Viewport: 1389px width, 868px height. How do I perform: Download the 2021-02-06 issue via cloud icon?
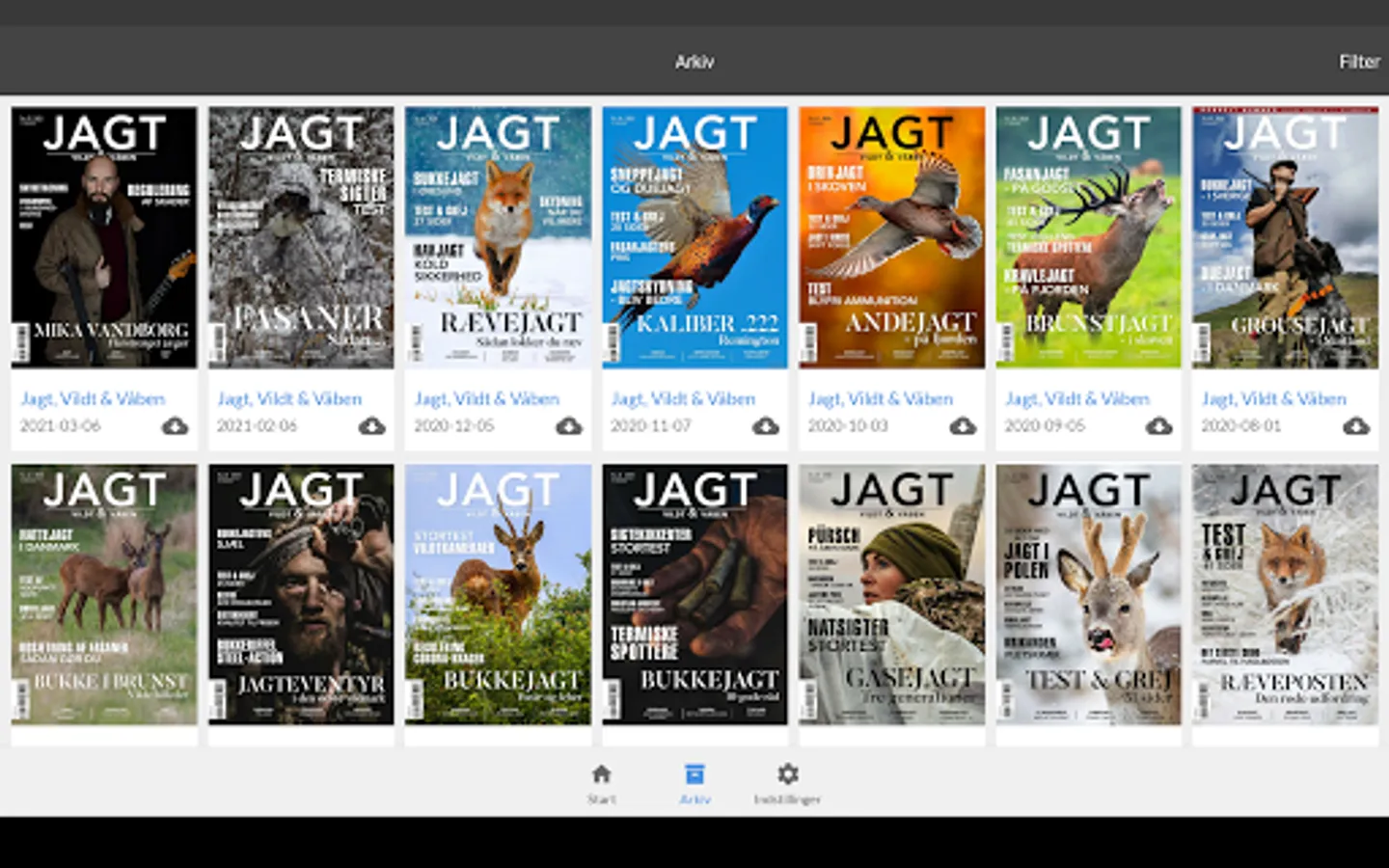pos(371,425)
